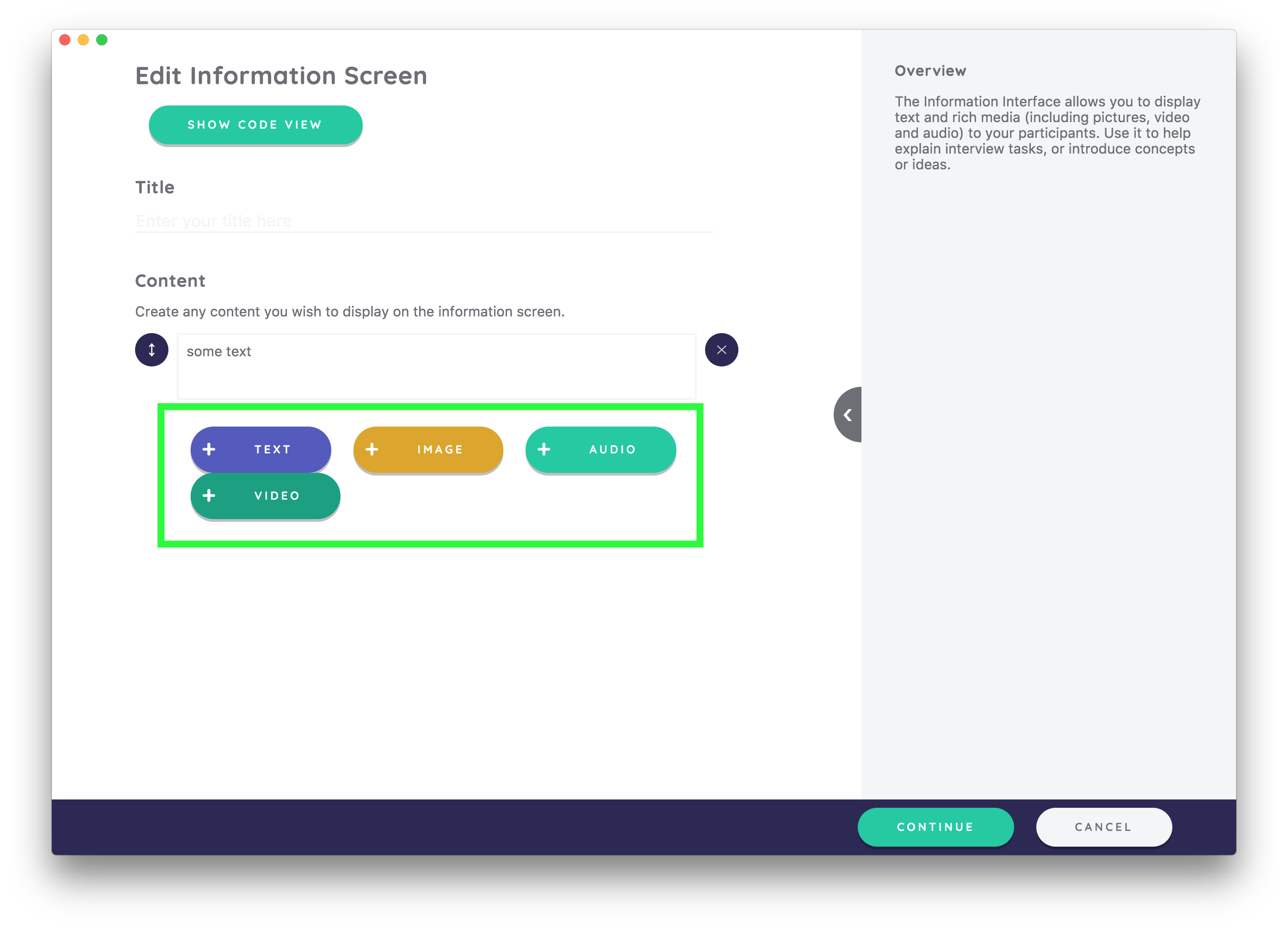Click the plus icon on Image button
The width and height of the screenshot is (1288, 929).
click(x=372, y=449)
